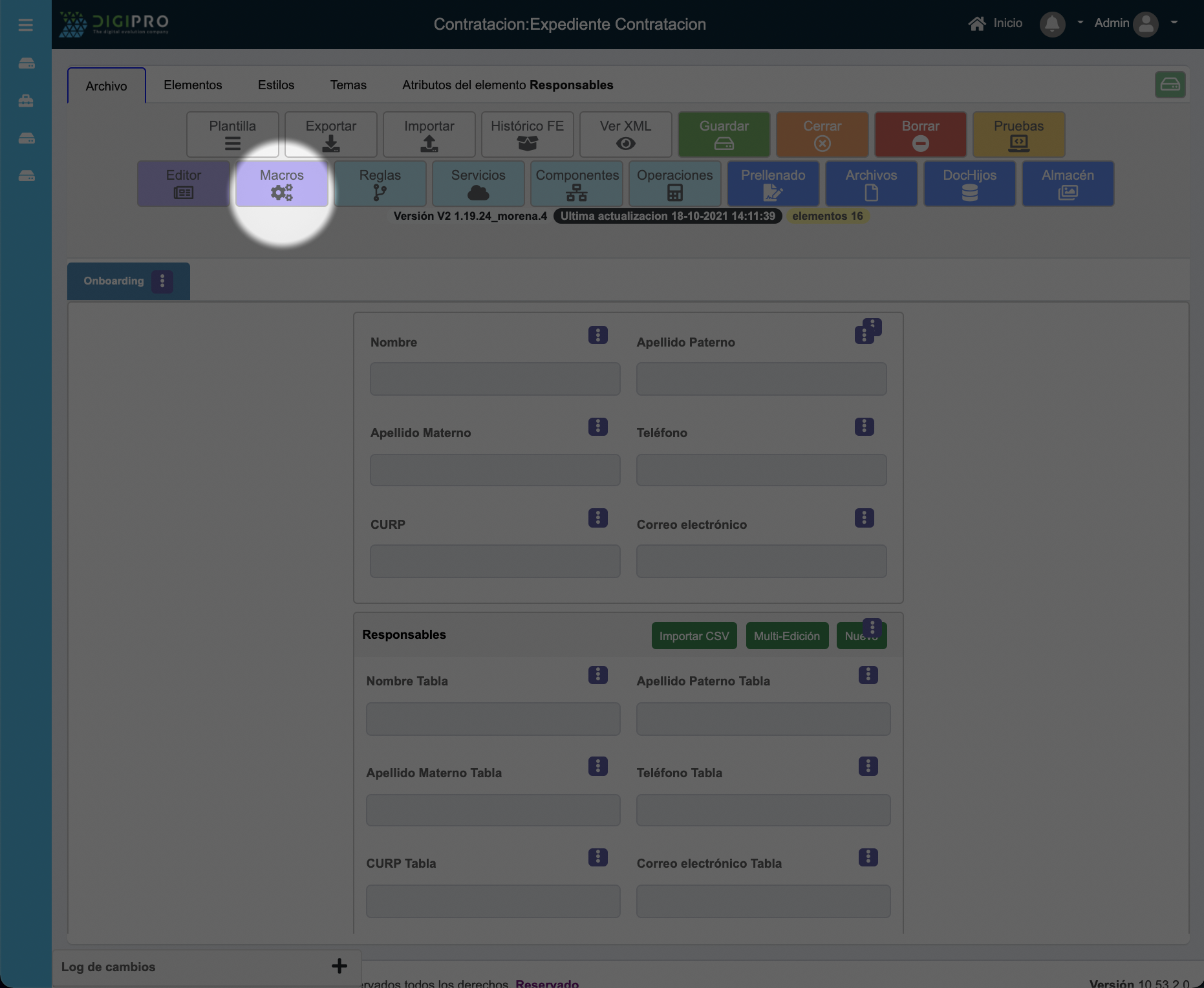Open the sidebar hamburger menu

(26, 25)
